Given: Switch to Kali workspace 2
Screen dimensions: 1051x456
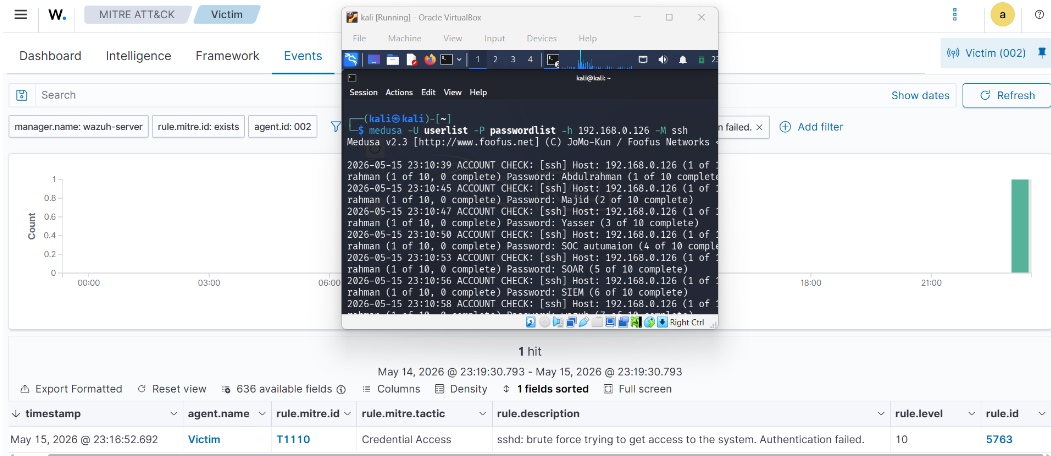Looking at the screenshot, I should (x=495, y=60).
